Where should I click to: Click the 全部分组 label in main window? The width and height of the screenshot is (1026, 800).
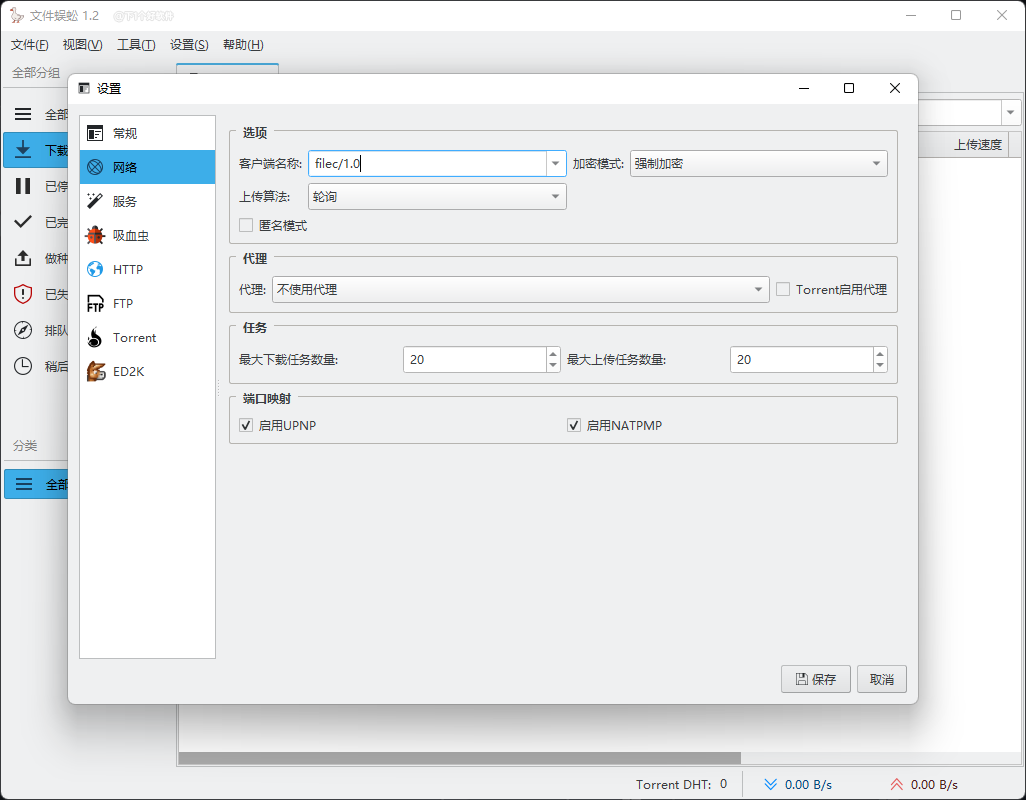36,73
